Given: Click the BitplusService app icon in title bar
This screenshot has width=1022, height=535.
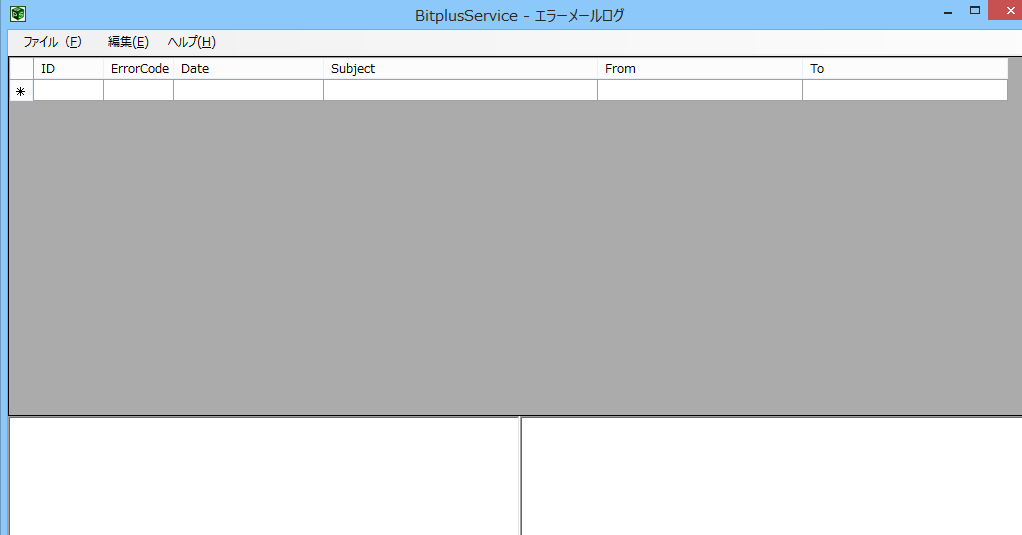Looking at the screenshot, I should (18, 14).
